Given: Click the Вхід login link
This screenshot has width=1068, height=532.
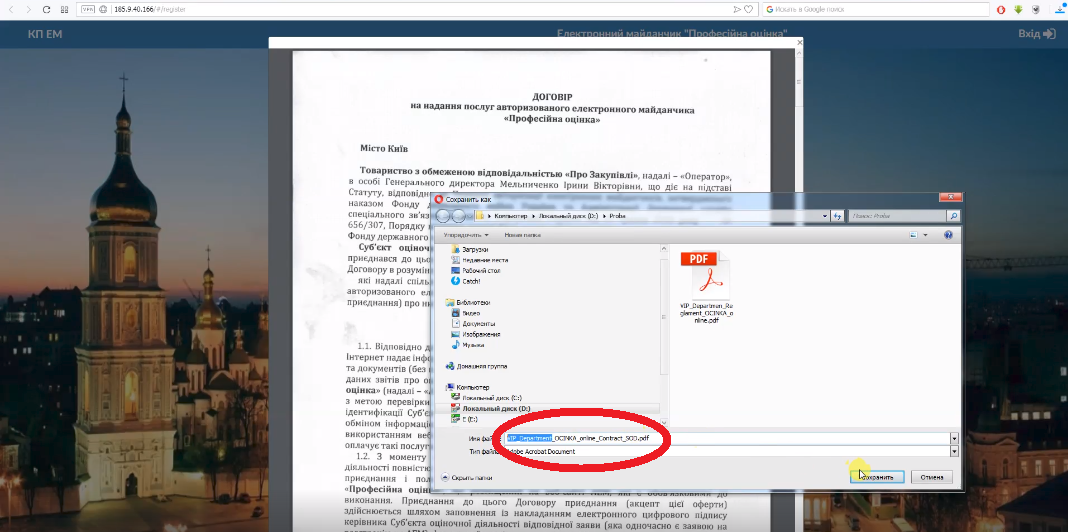Looking at the screenshot, I should 1037,34.
